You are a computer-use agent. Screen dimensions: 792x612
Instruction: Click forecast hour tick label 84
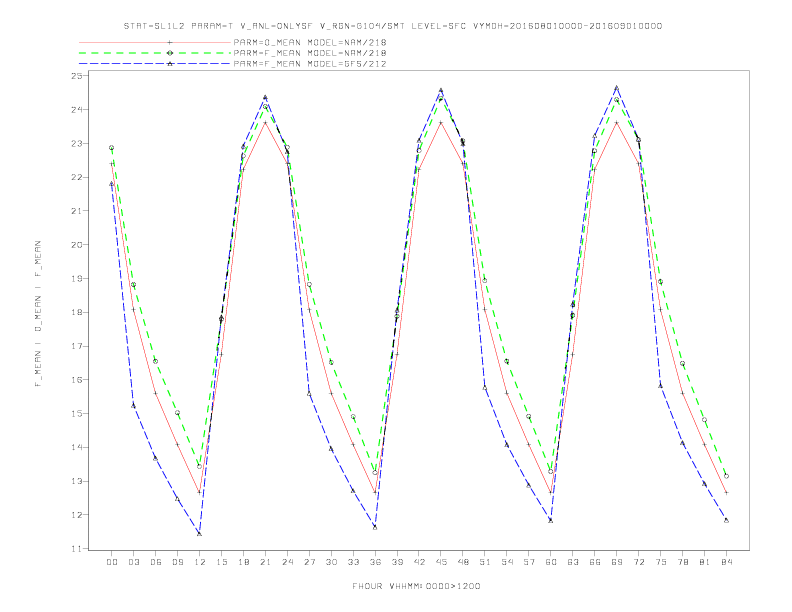coord(726,562)
